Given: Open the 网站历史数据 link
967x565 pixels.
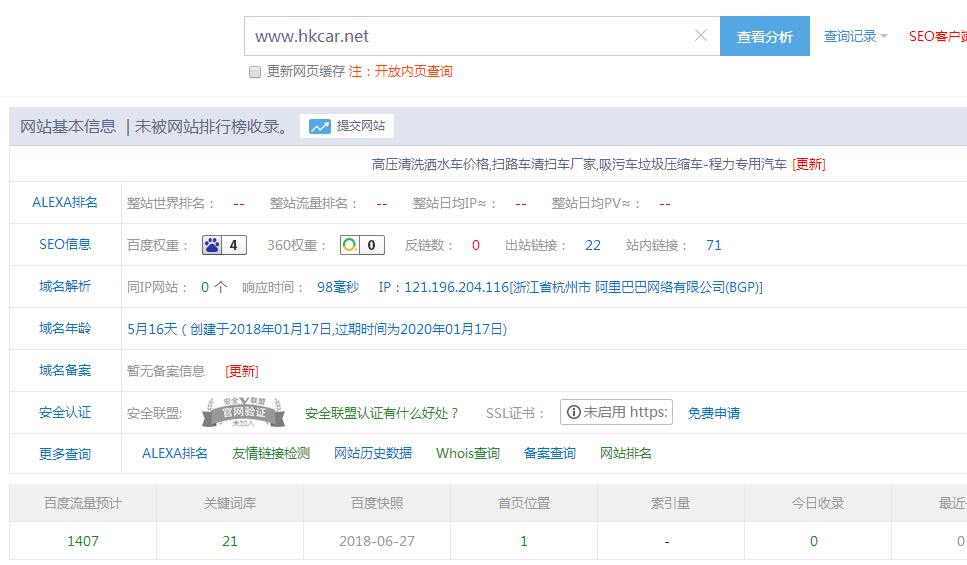Looking at the screenshot, I should point(372,453).
